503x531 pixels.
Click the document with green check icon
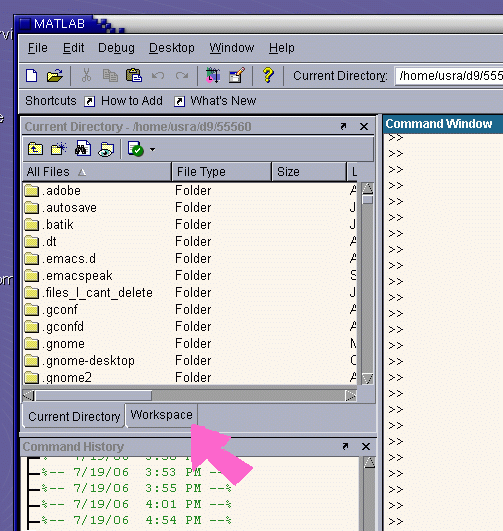click(x=135, y=149)
